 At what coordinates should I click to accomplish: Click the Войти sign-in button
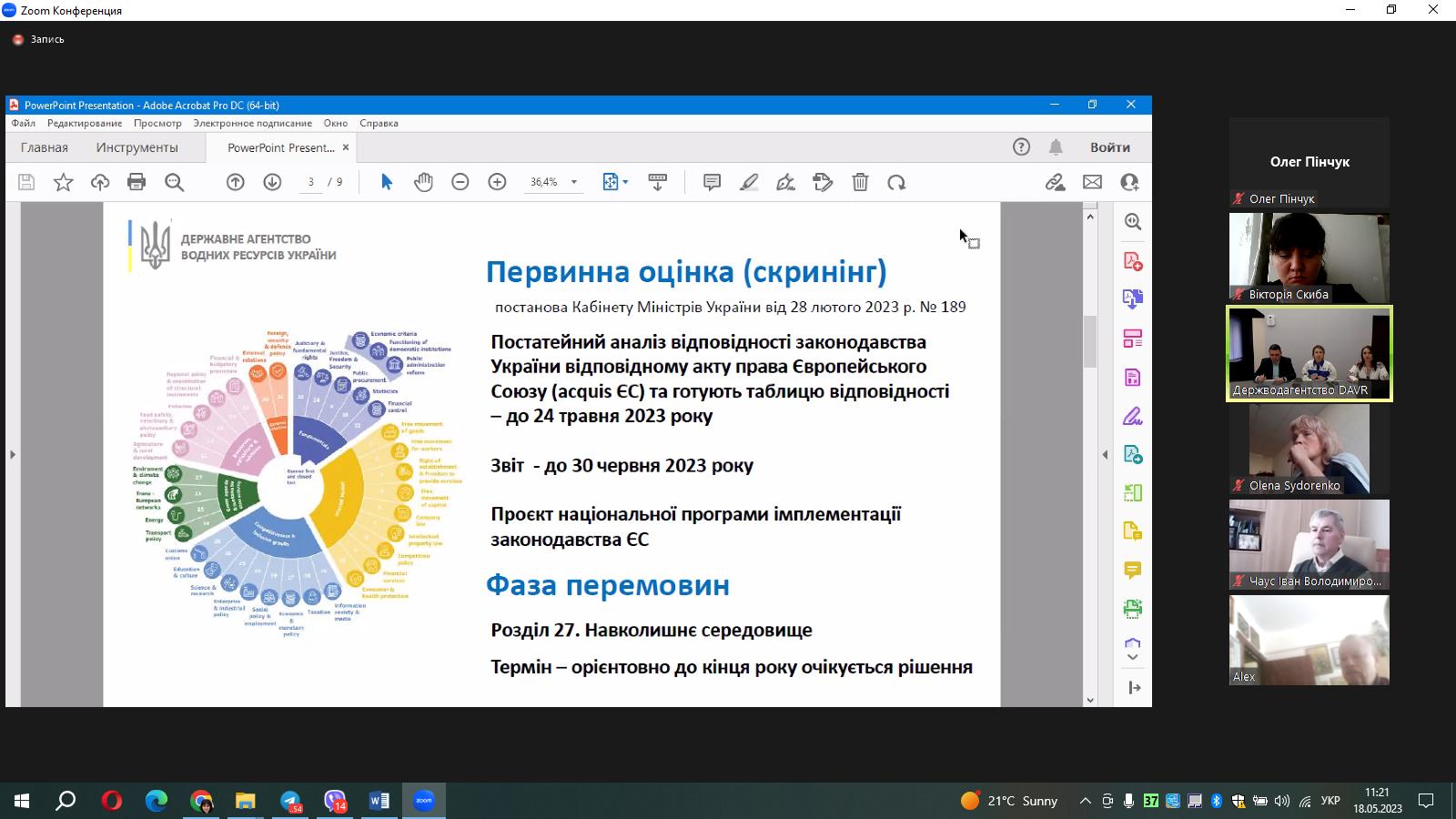(x=1109, y=147)
